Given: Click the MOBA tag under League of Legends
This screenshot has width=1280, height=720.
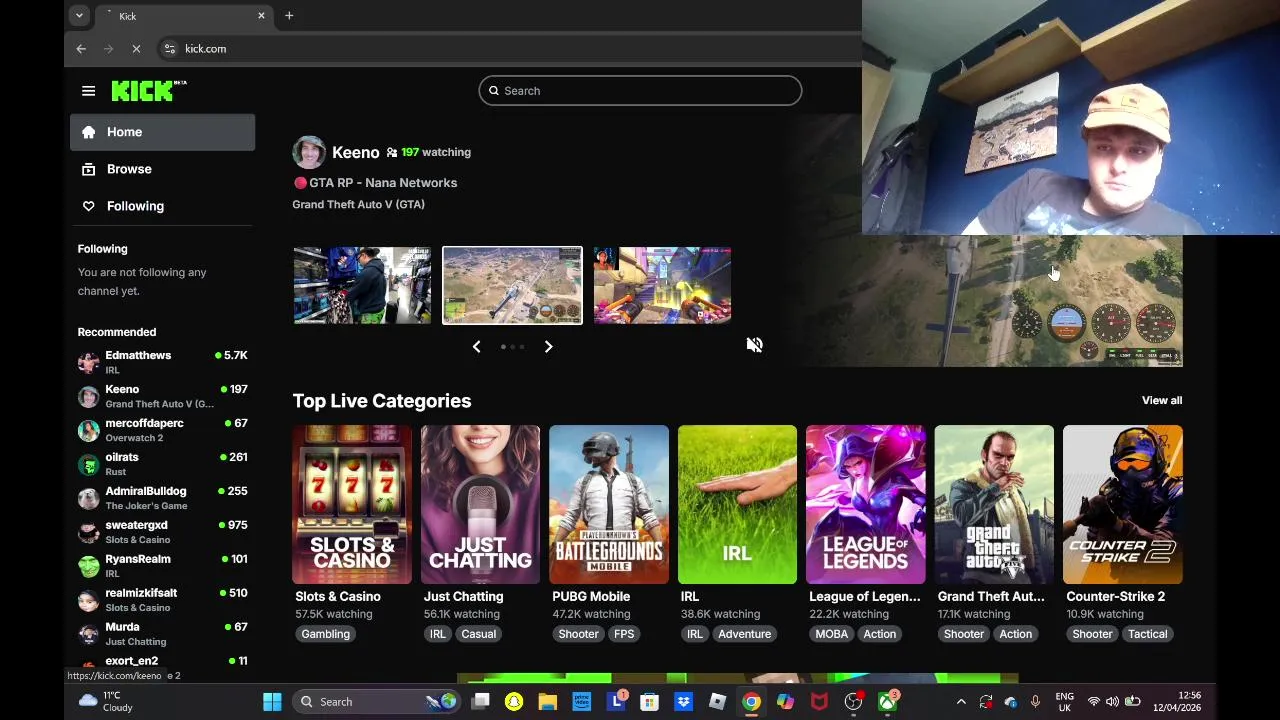Looking at the screenshot, I should (831, 634).
